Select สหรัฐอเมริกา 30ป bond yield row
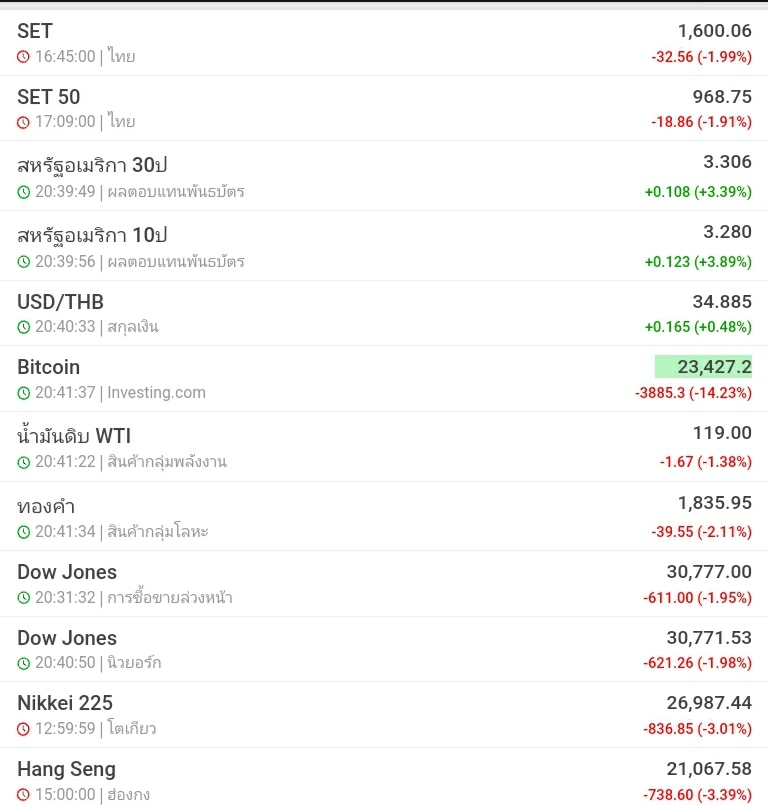768x805 pixels. tap(384, 176)
